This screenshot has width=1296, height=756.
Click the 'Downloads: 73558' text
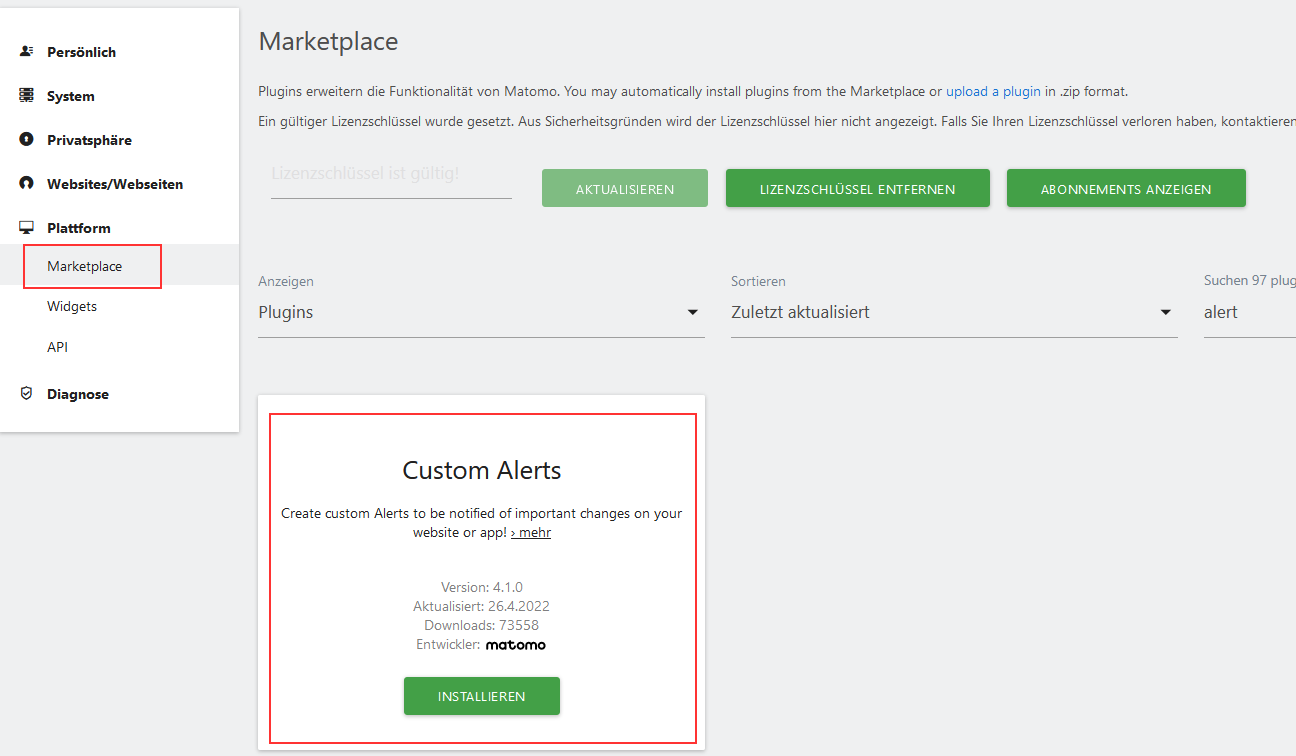(x=482, y=625)
